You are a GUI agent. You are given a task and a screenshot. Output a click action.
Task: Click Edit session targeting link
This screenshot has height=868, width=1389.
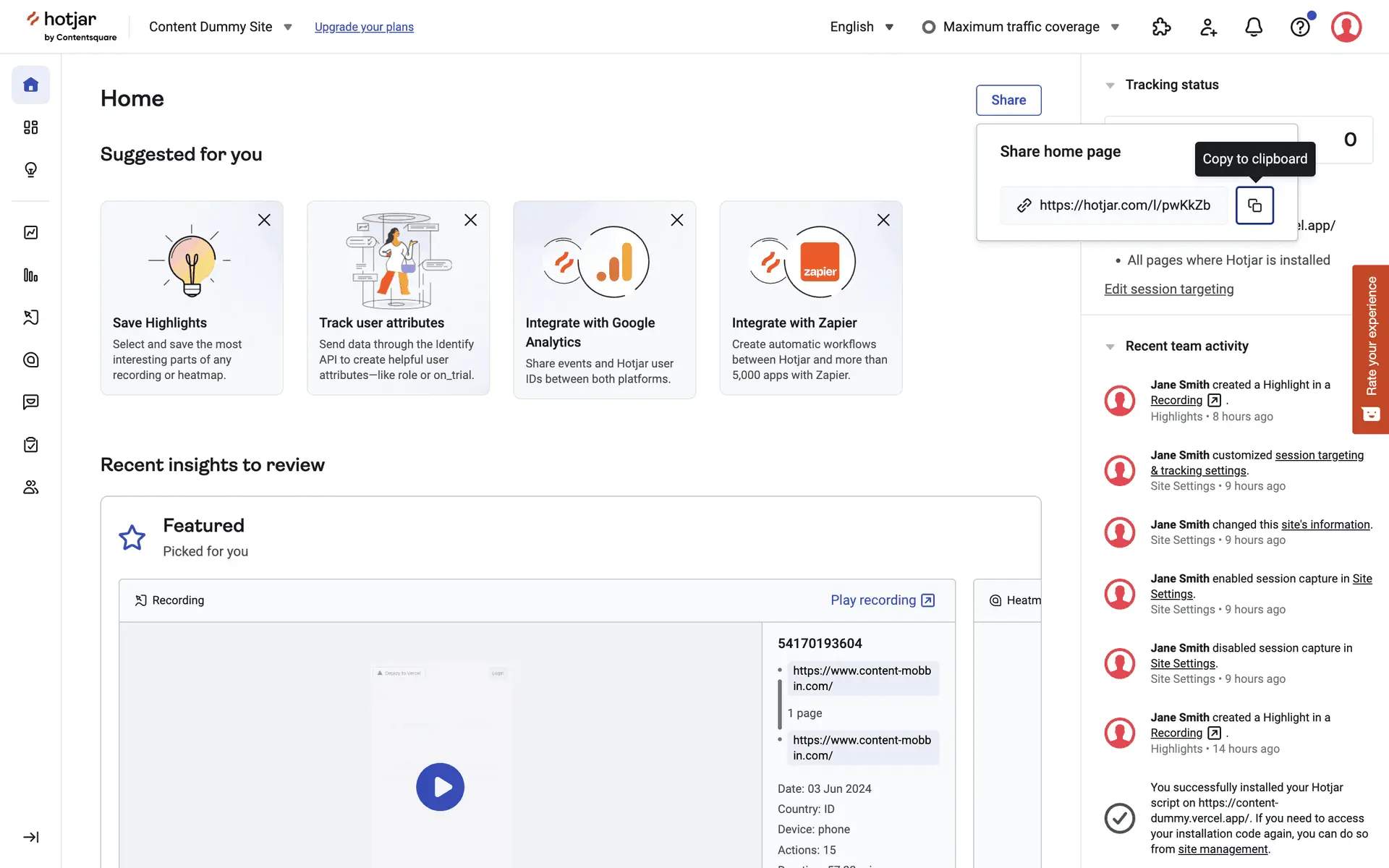1168,289
